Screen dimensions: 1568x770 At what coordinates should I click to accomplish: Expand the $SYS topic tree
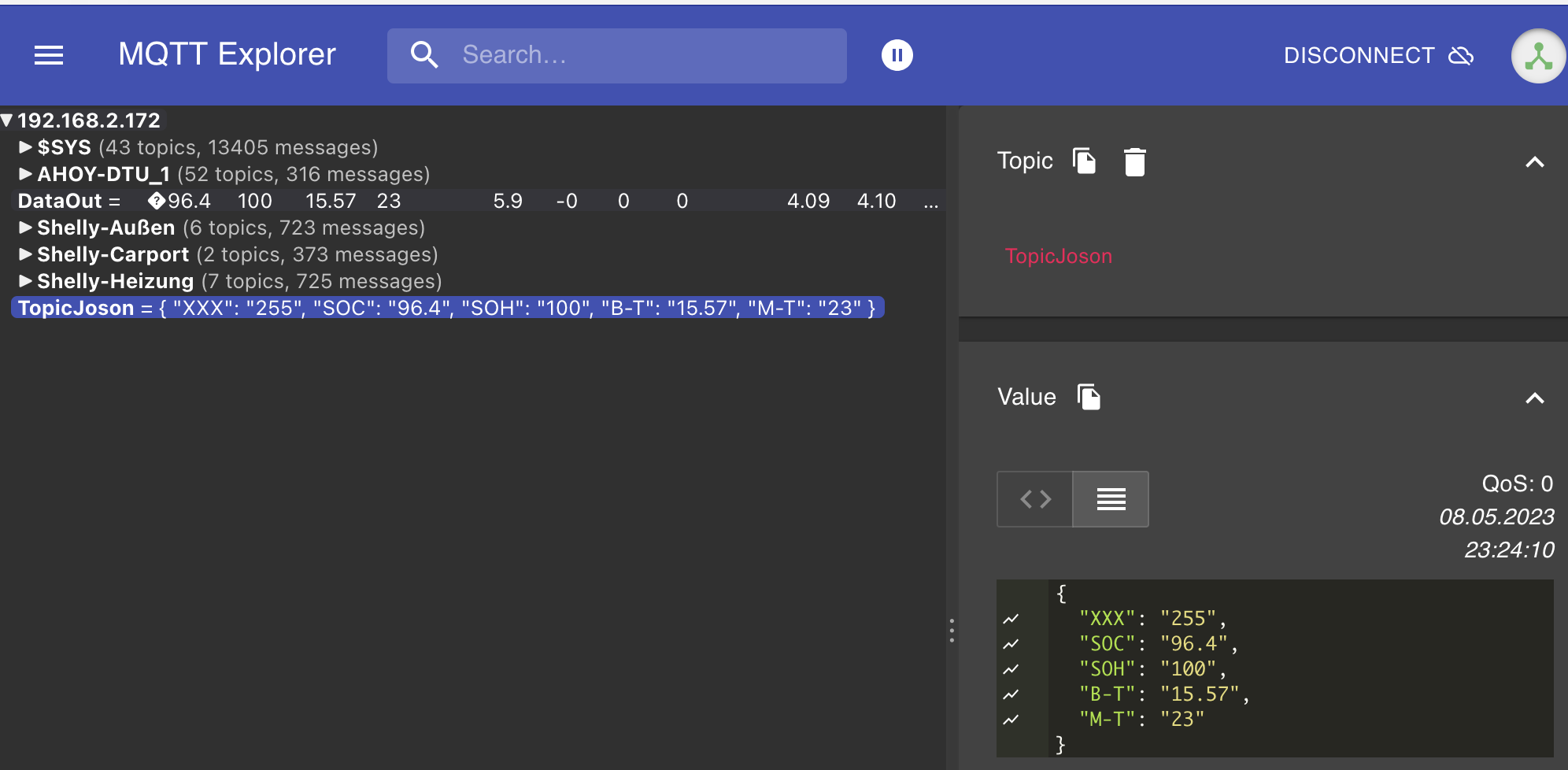point(25,147)
